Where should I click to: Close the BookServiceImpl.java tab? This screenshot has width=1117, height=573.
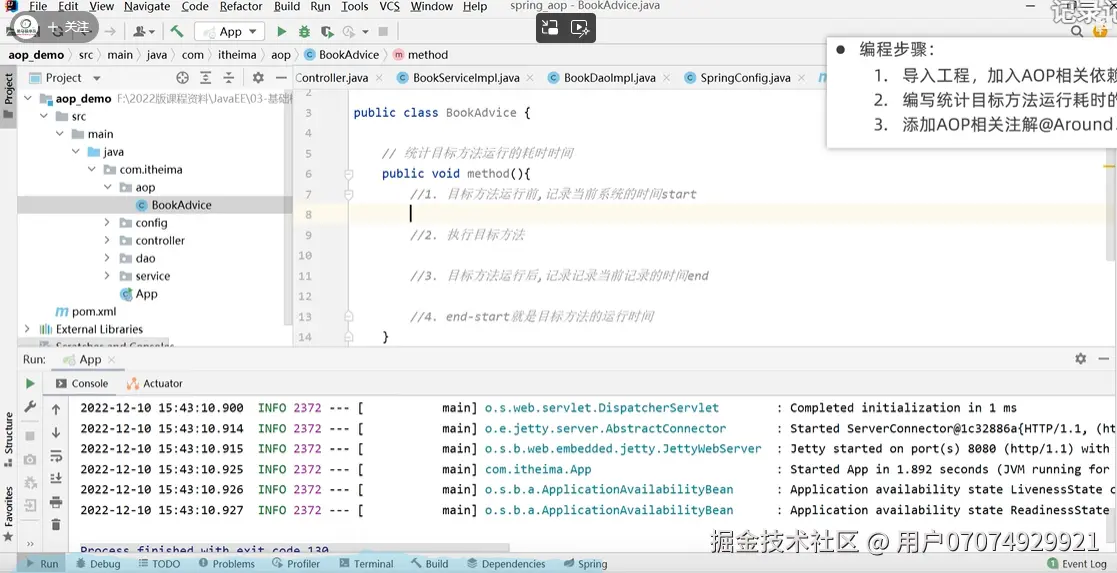coord(530,78)
